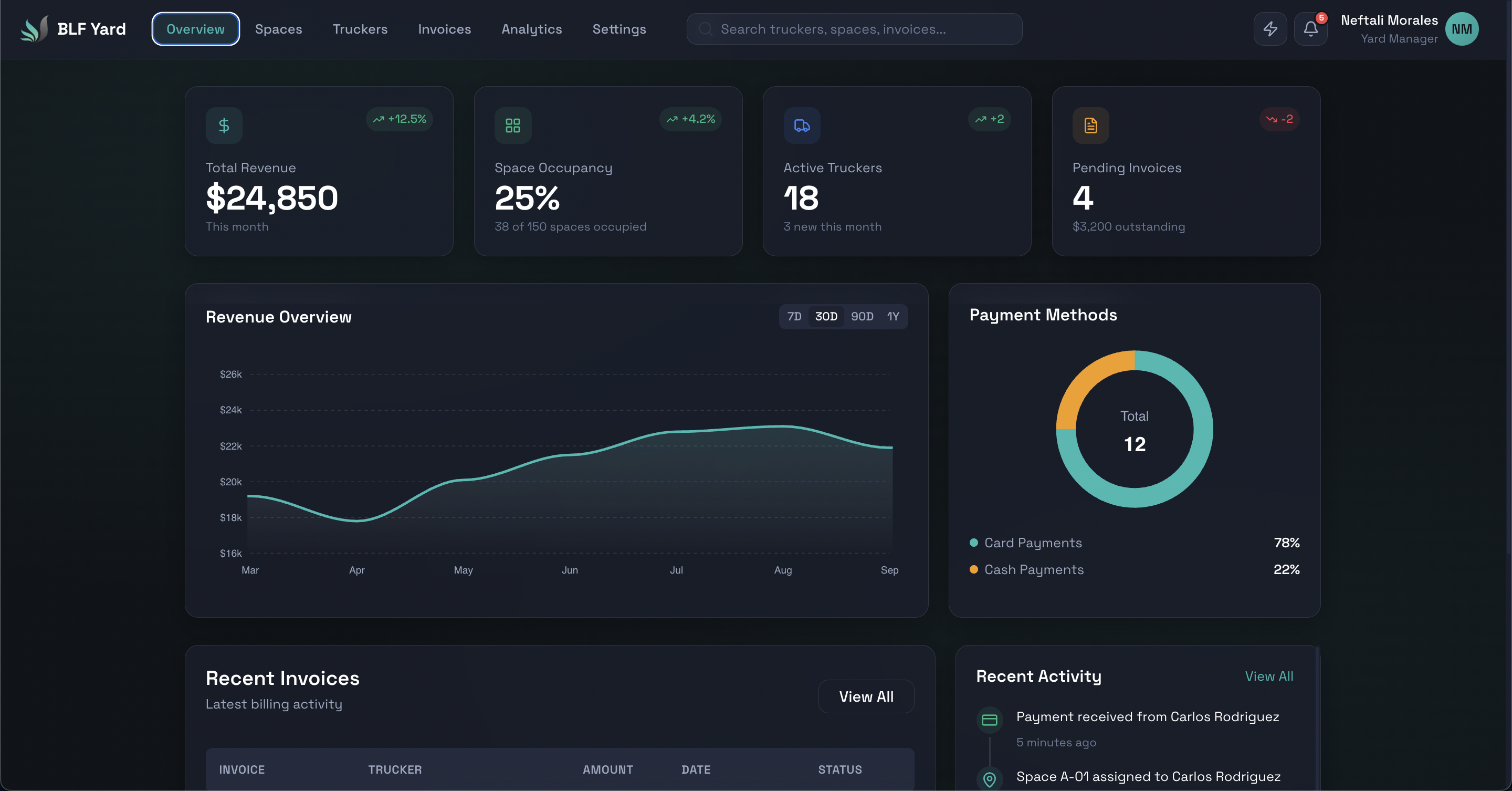Select the 1Y revenue time range
1512x791 pixels.
pos(894,317)
